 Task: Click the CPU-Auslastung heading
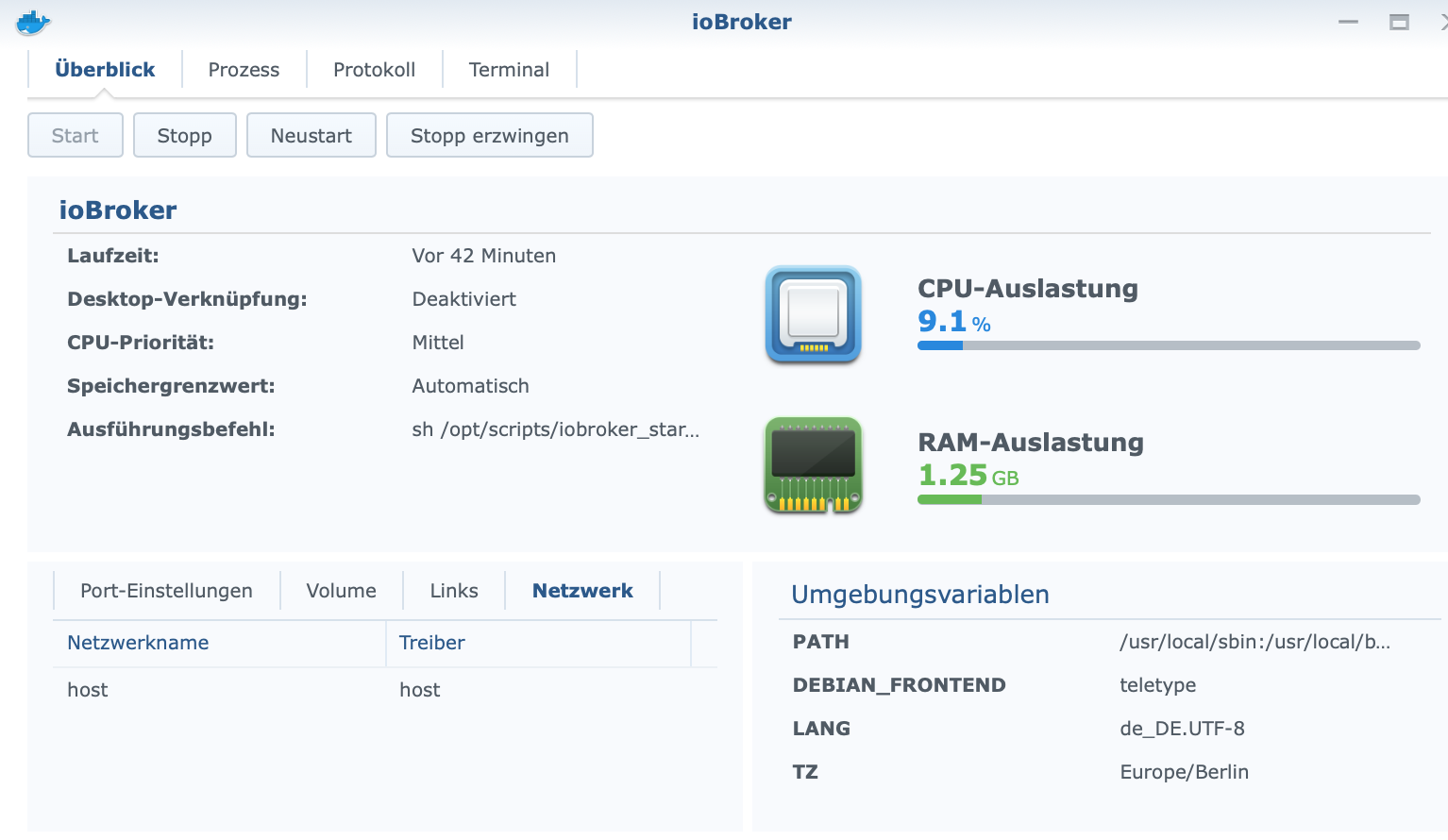(x=1028, y=289)
